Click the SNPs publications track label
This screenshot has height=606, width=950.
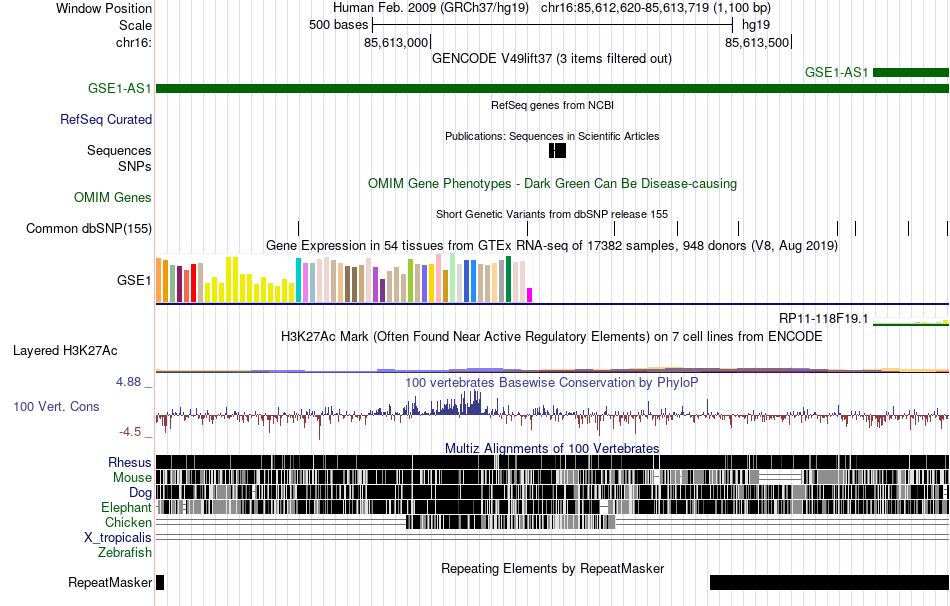coord(135,166)
